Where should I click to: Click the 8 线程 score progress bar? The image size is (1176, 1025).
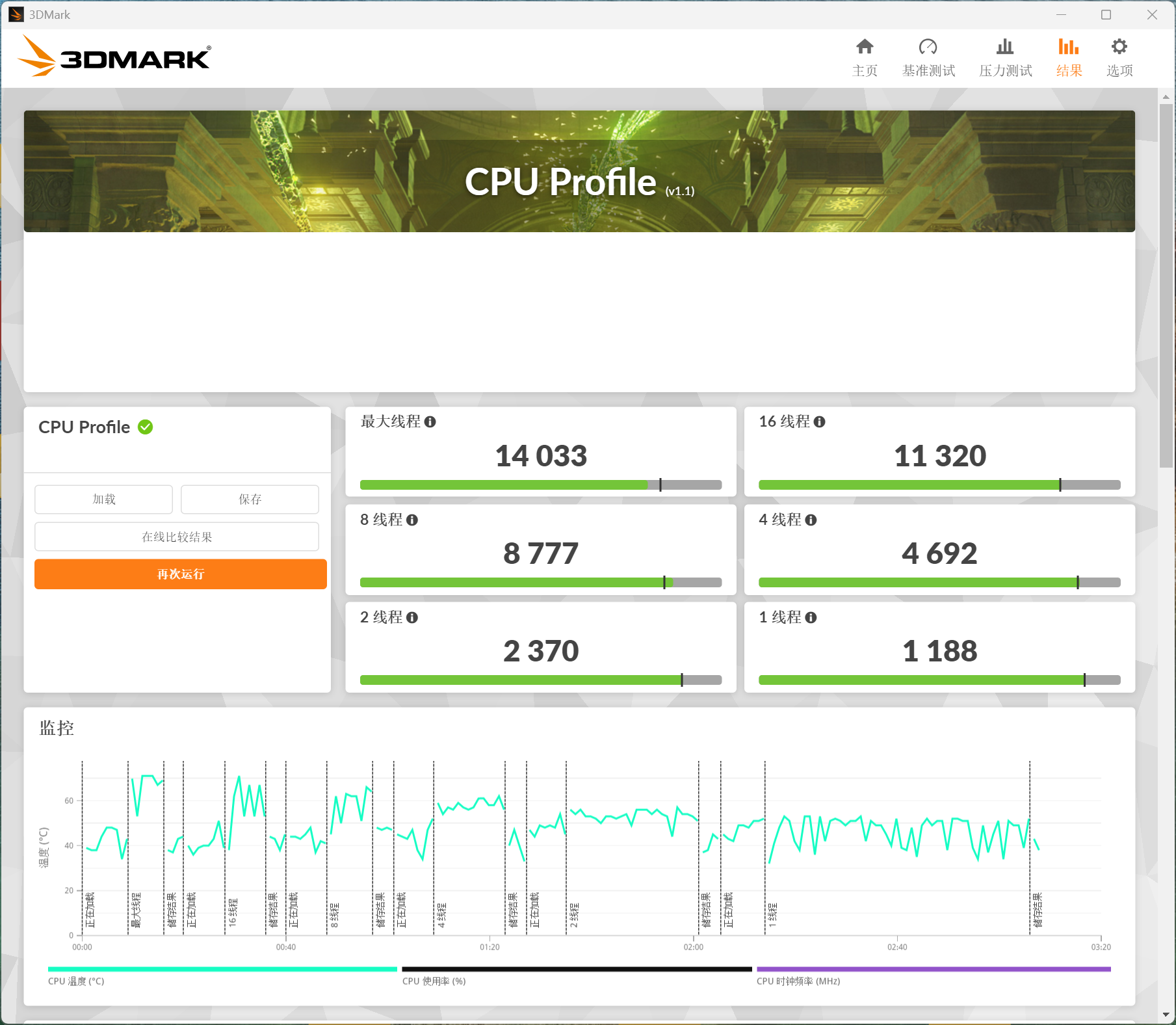pyautogui.click(x=541, y=583)
